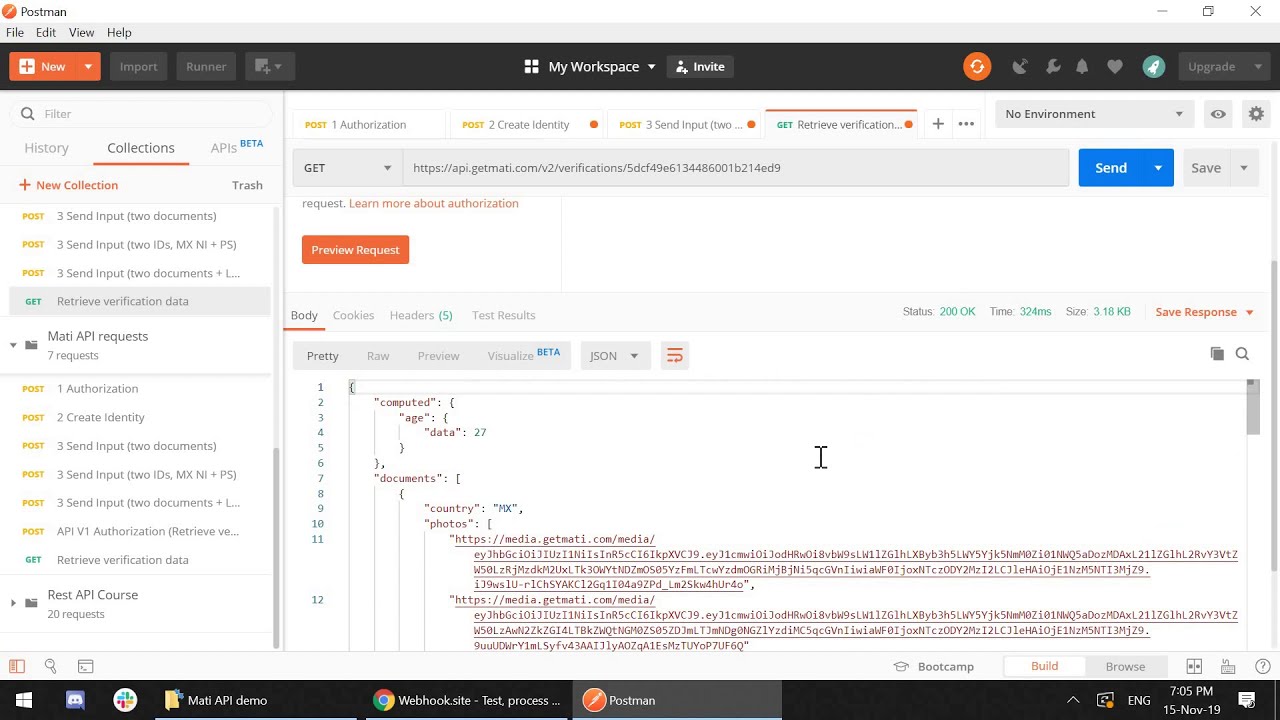Click the heart icon in header
Viewport: 1280px width, 720px height.
(x=1115, y=67)
